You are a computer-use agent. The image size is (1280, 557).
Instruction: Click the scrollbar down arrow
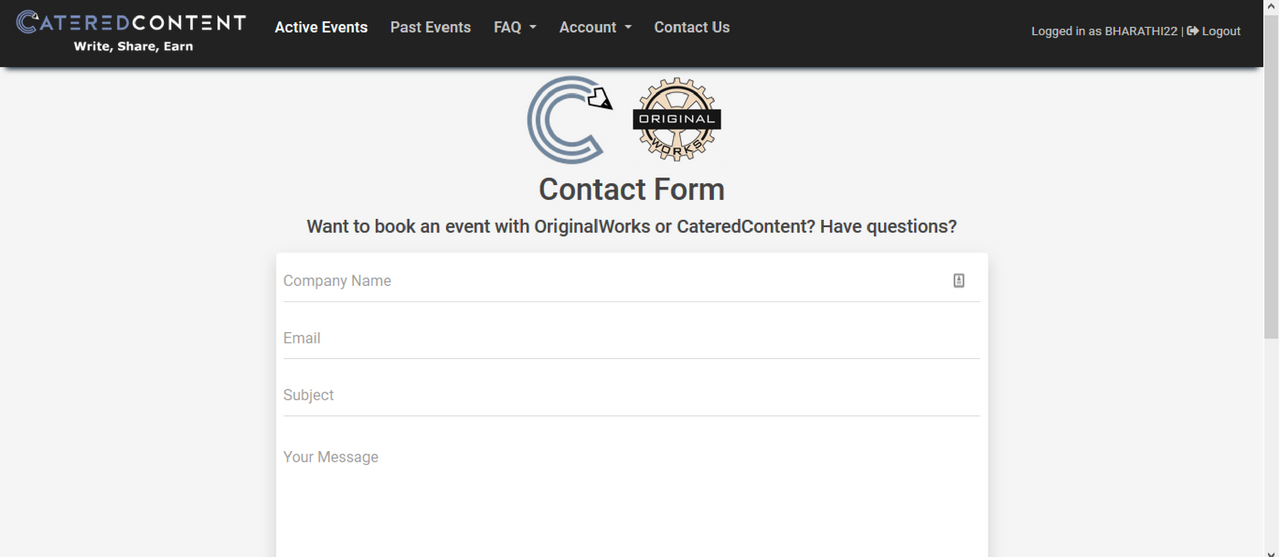pos(1271,550)
